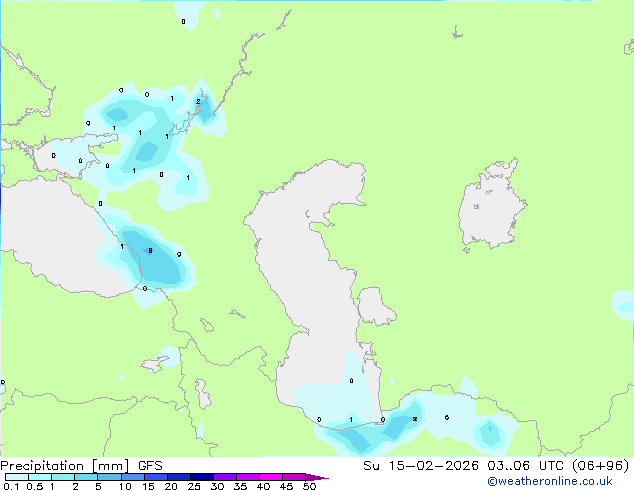Click the '0.1' legend scale label

pyautogui.click(x=12, y=486)
